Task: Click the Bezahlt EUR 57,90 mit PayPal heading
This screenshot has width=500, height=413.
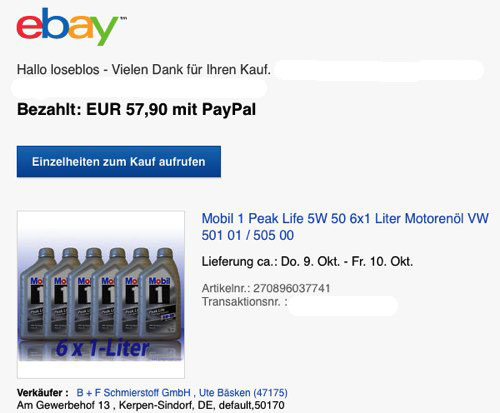Action: (136, 109)
